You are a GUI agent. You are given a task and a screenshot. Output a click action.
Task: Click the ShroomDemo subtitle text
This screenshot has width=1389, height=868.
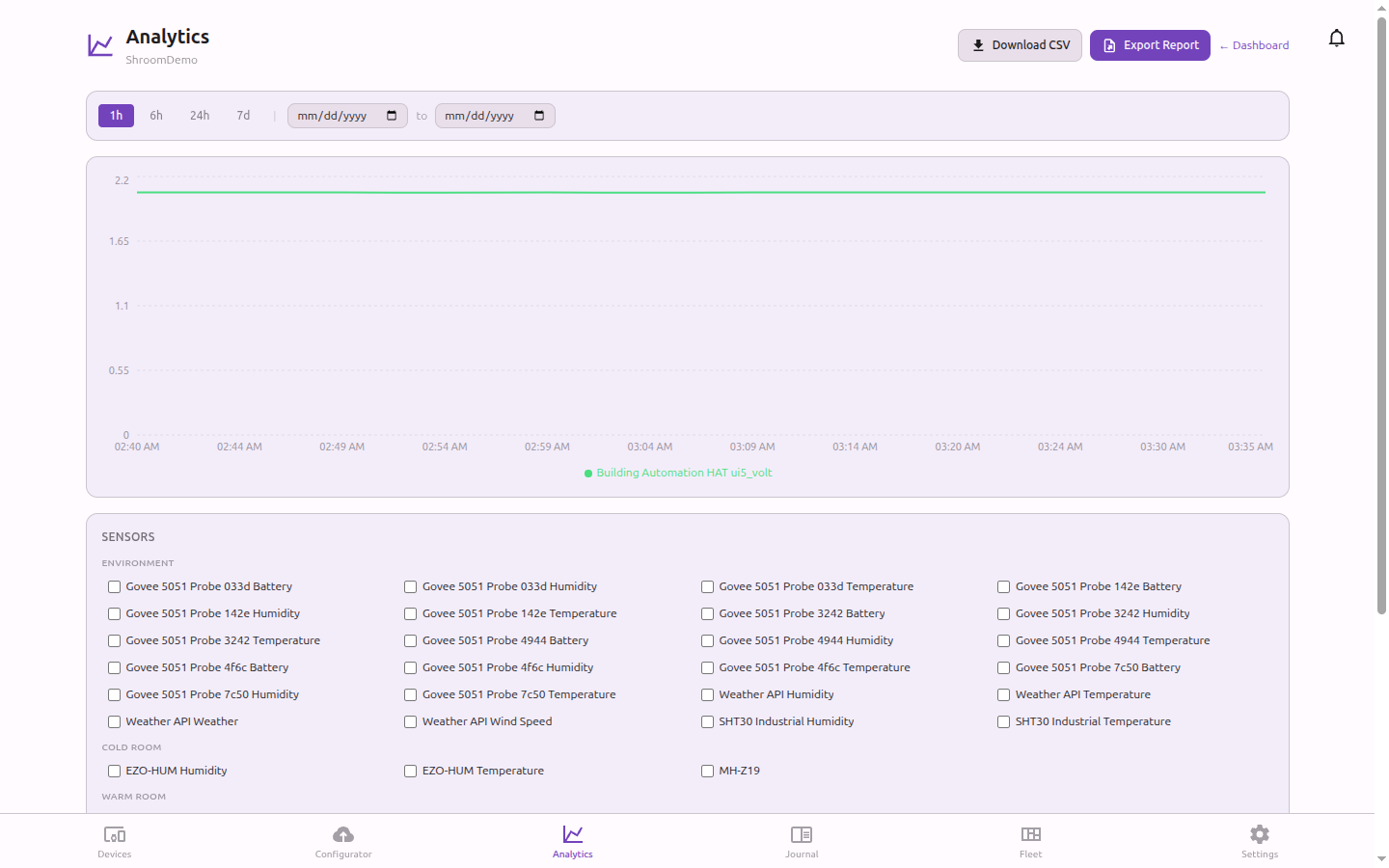click(x=161, y=60)
